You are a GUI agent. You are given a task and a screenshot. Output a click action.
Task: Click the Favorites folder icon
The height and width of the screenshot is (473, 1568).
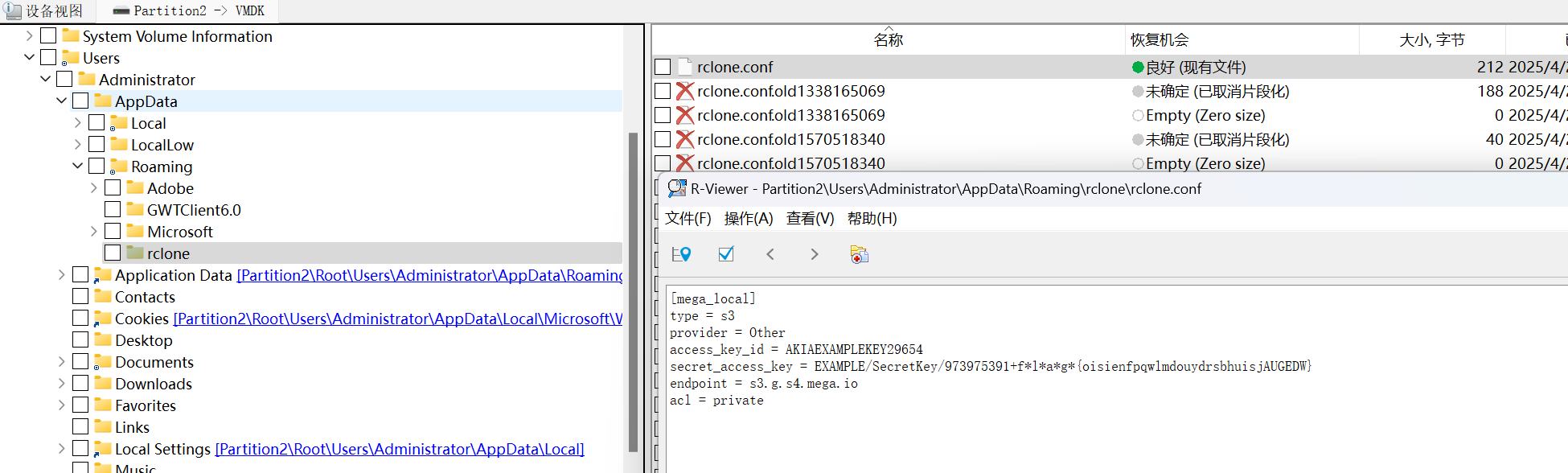pyautogui.click(x=103, y=405)
